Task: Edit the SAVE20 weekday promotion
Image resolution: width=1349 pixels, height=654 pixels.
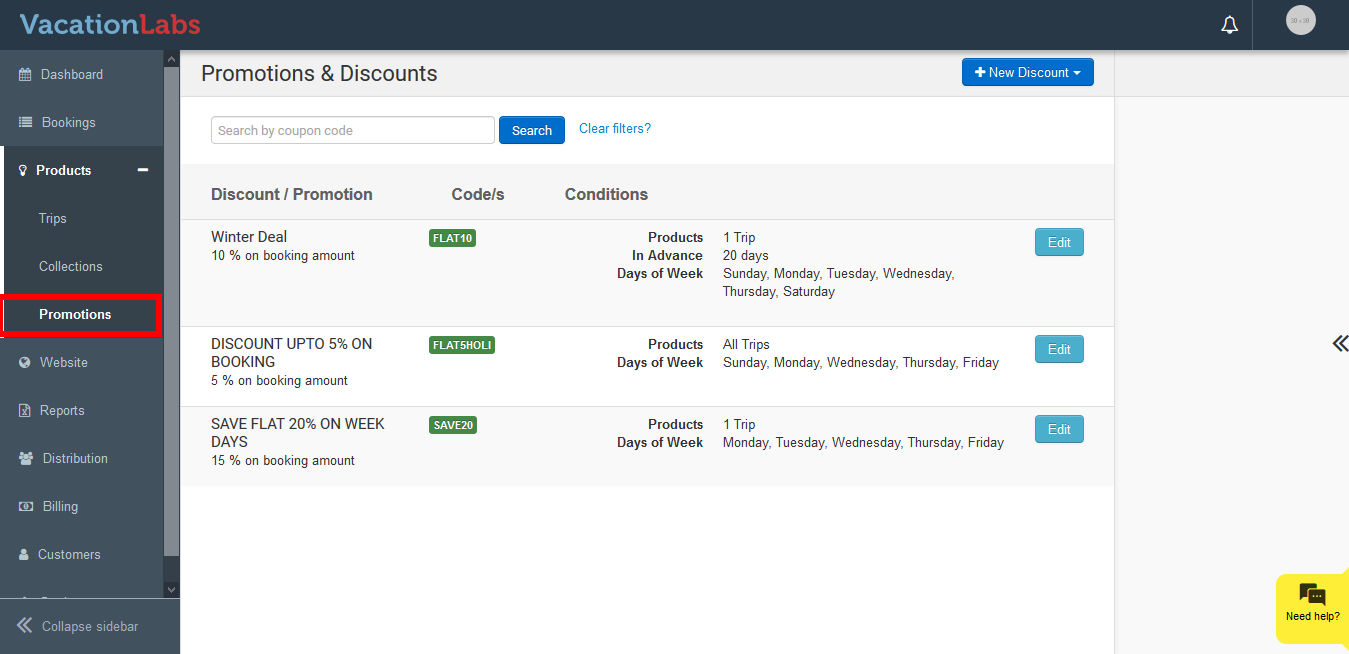Action: tap(1058, 429)
